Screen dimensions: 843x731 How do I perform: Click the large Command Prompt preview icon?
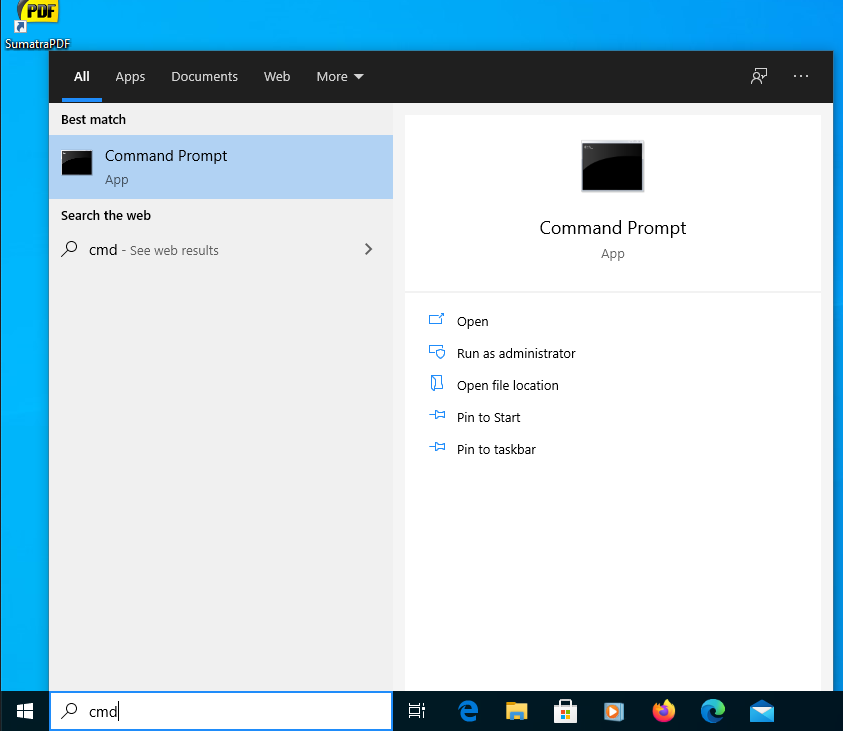[x=612, y=166]
